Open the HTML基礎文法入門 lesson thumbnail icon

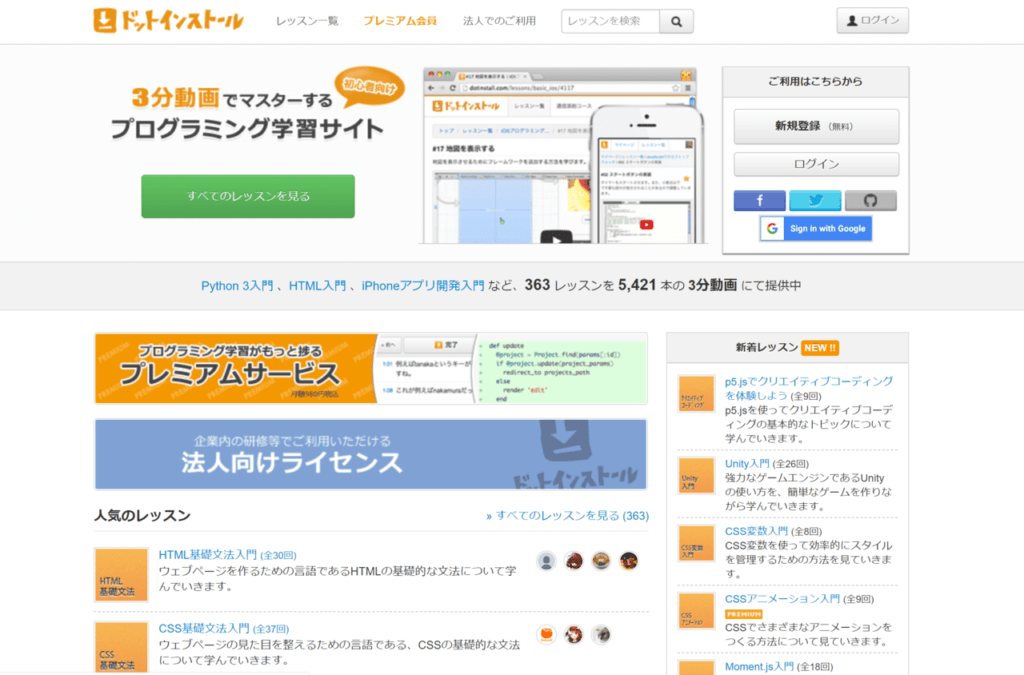pos(121,574)
